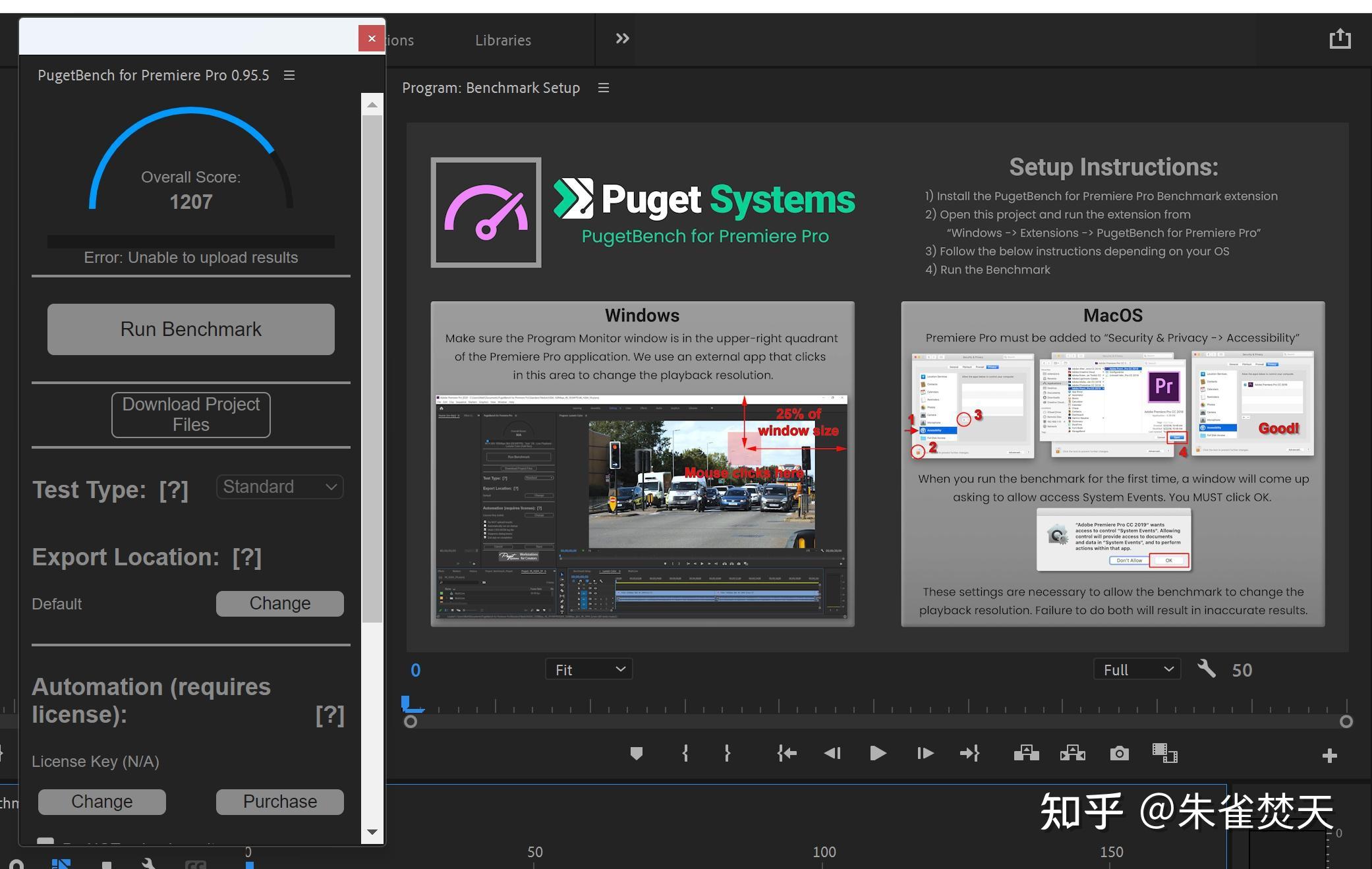The image size is (1372, 869).
Task: Click the Mark Out button
Action: point(727,753)
